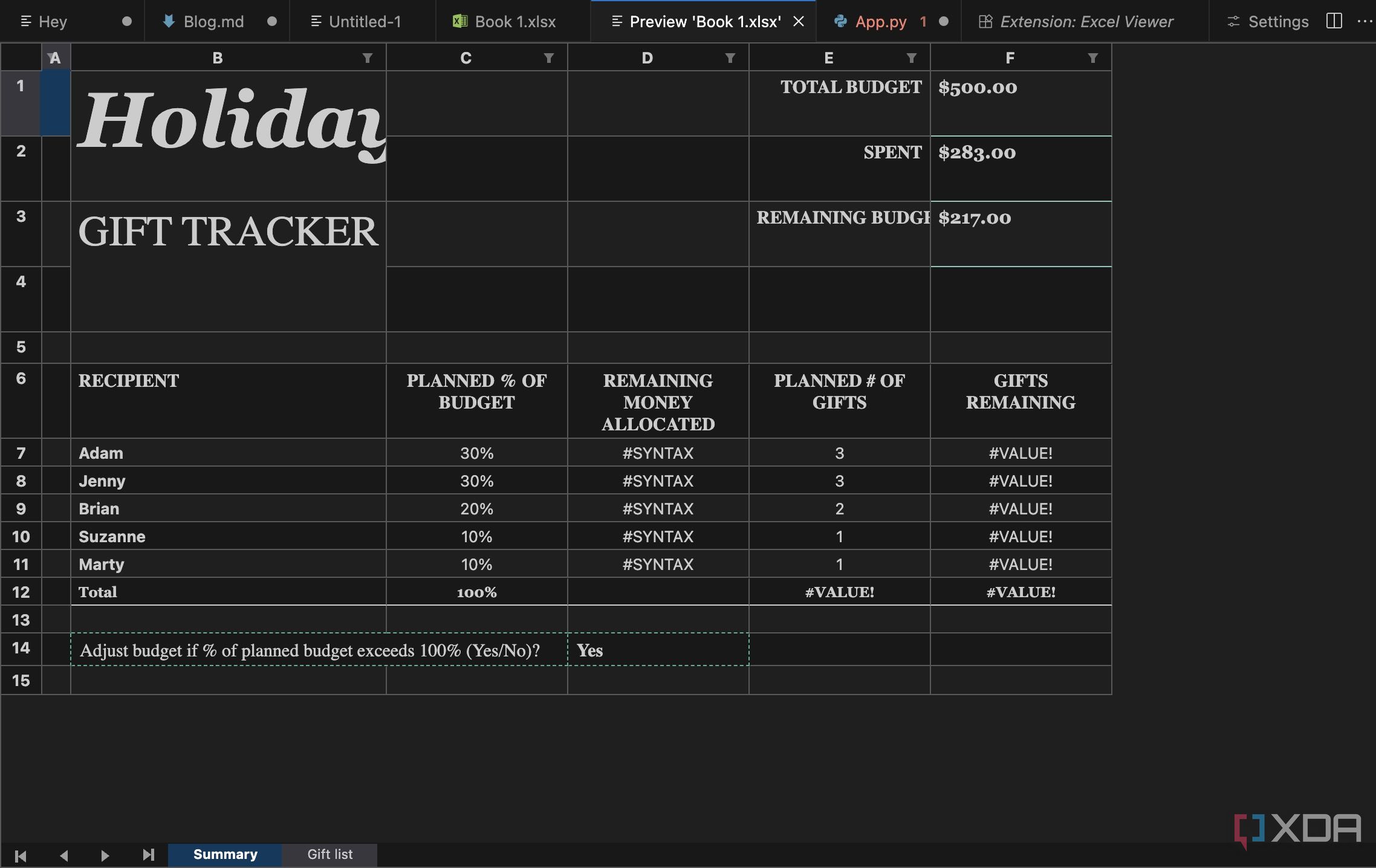This screenshot has width=1376, height=868.
Task: Close the Preview 'Book 1.xlsx' tab
Action: tap(799, 22)
